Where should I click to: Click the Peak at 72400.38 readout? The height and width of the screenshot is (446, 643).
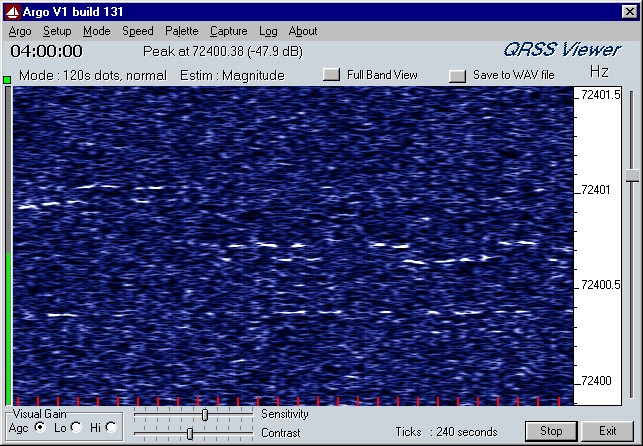[223, 52]
